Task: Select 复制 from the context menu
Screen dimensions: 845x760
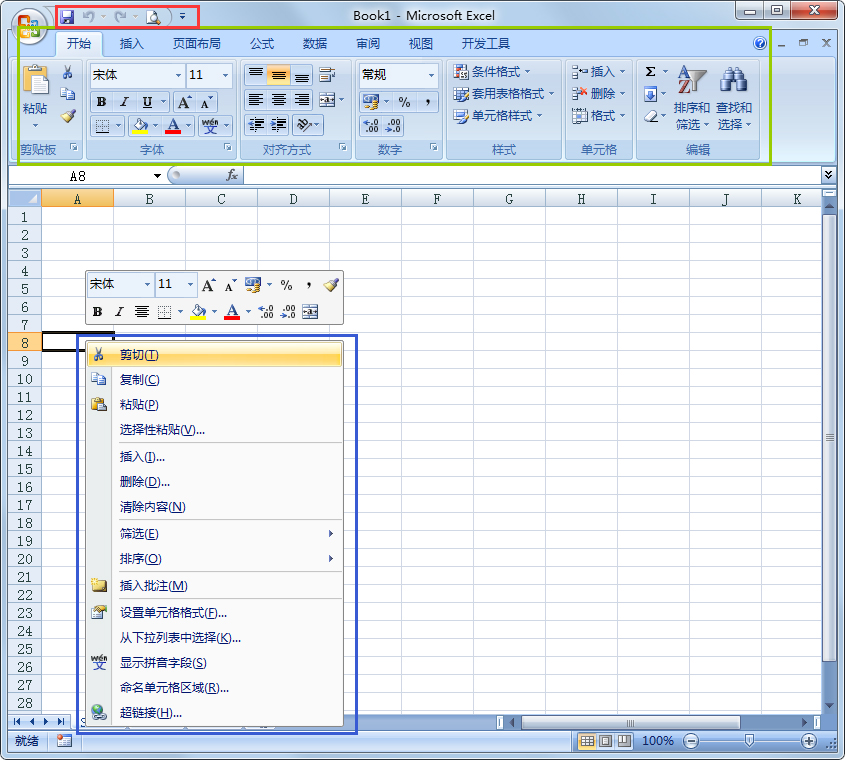Action: coord(140,380)
